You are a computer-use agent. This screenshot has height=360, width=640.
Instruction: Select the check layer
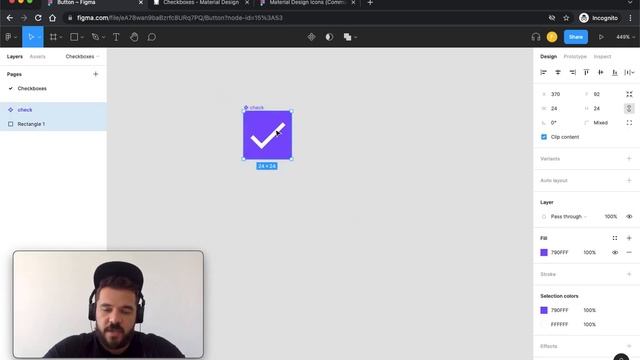53,110
